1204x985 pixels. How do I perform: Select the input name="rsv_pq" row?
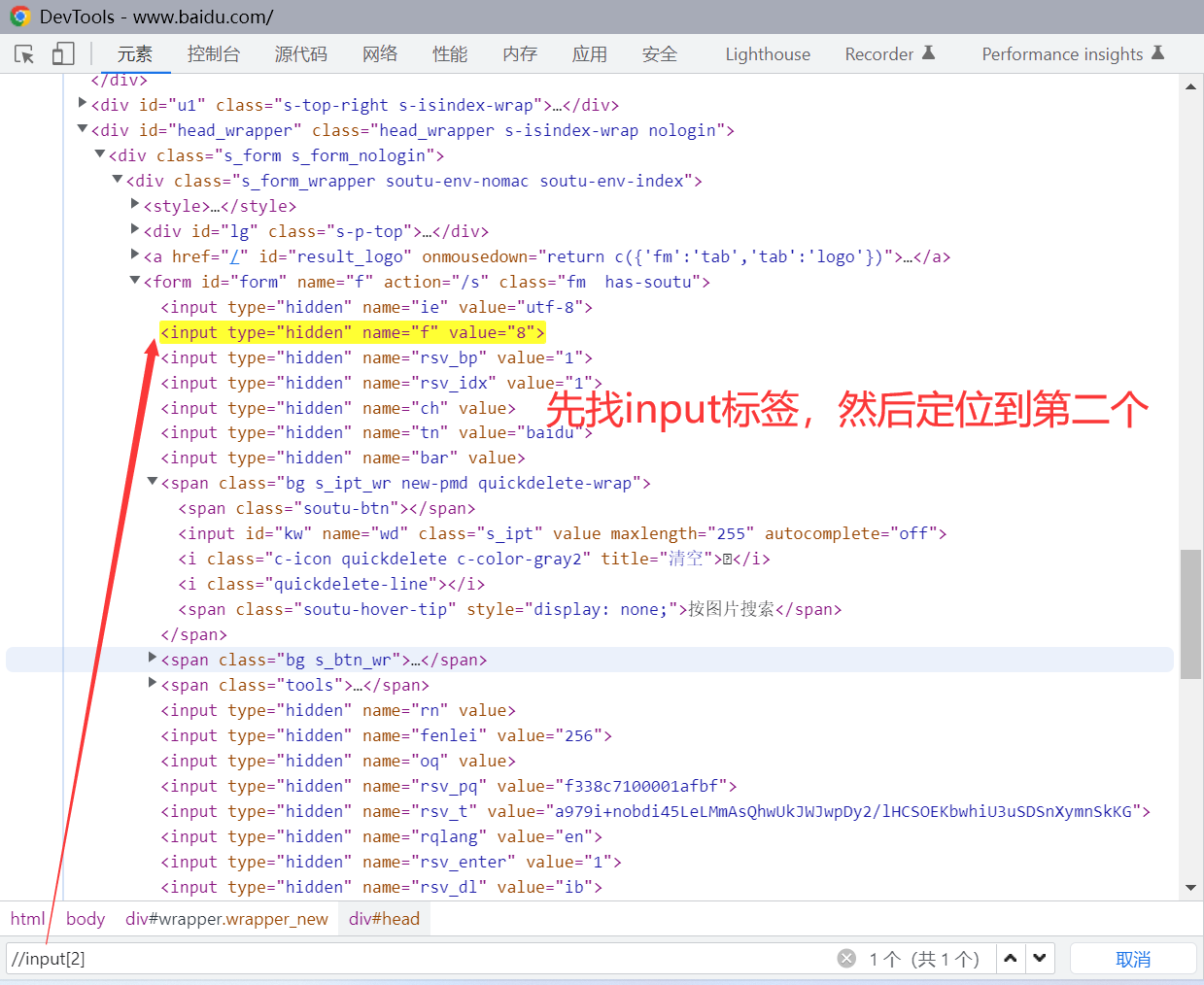pos(449,786)
